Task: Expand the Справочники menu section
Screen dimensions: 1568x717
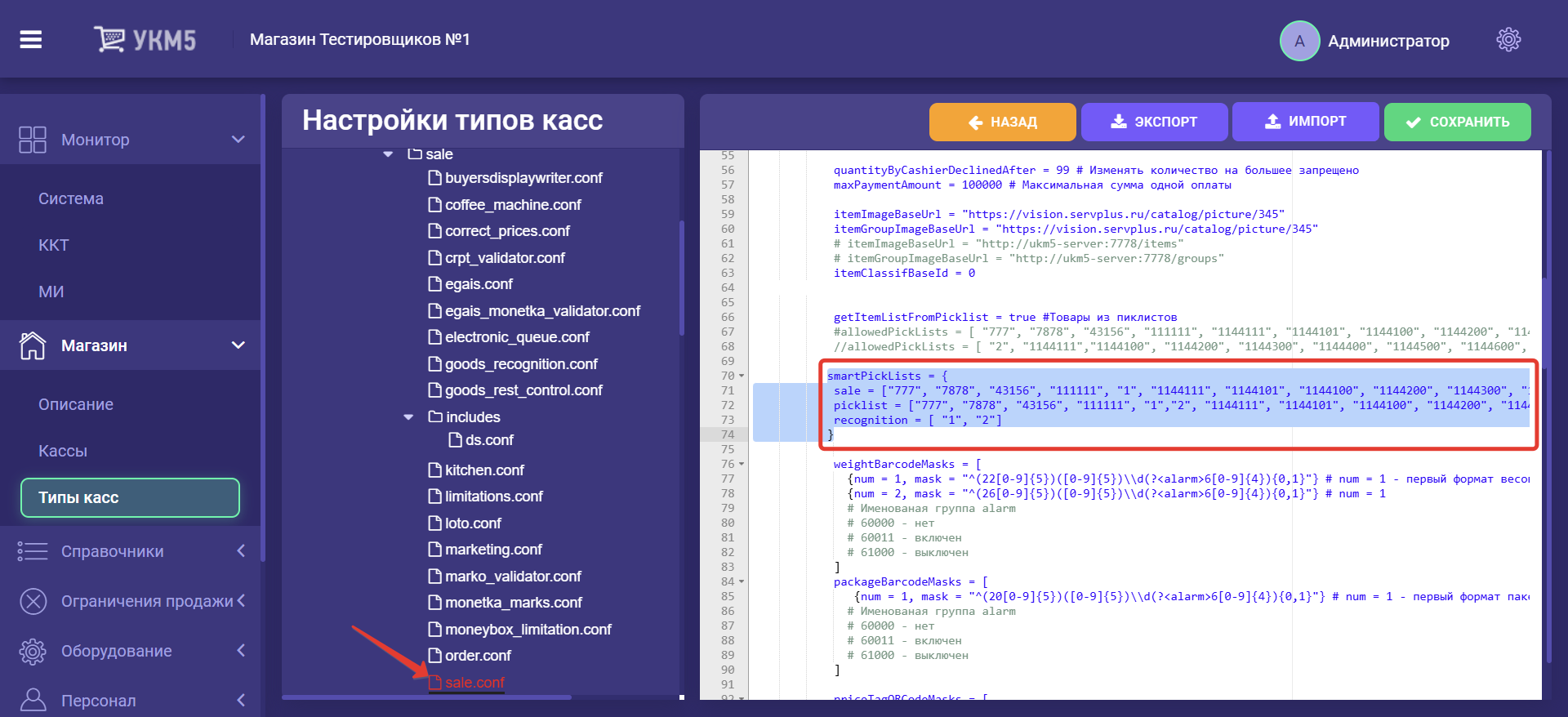Action: [x=241, y=551]
